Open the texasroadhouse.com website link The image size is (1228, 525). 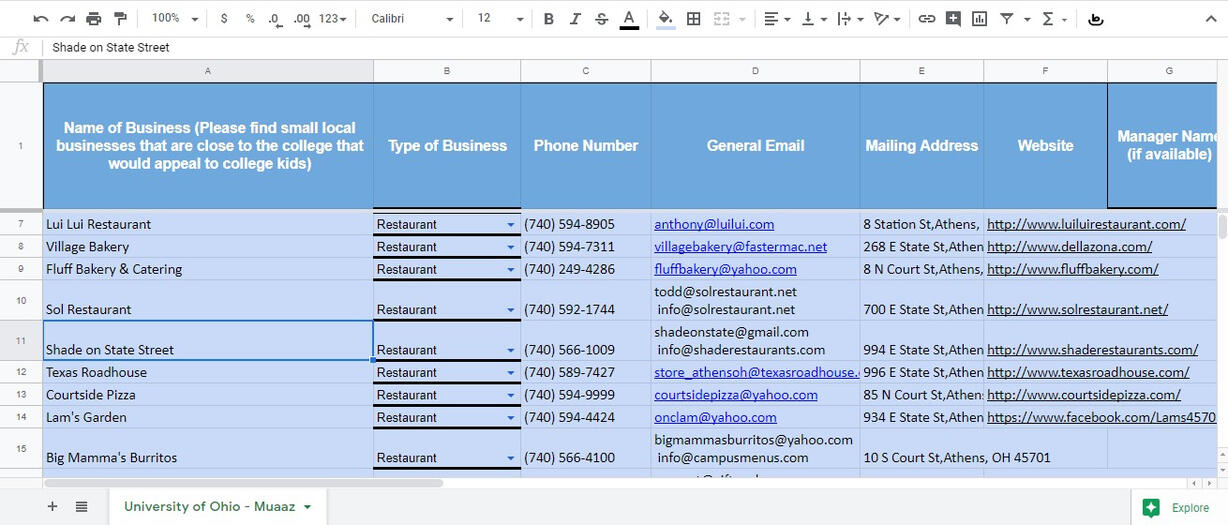pyautogui.click(x=1088, y=372)
